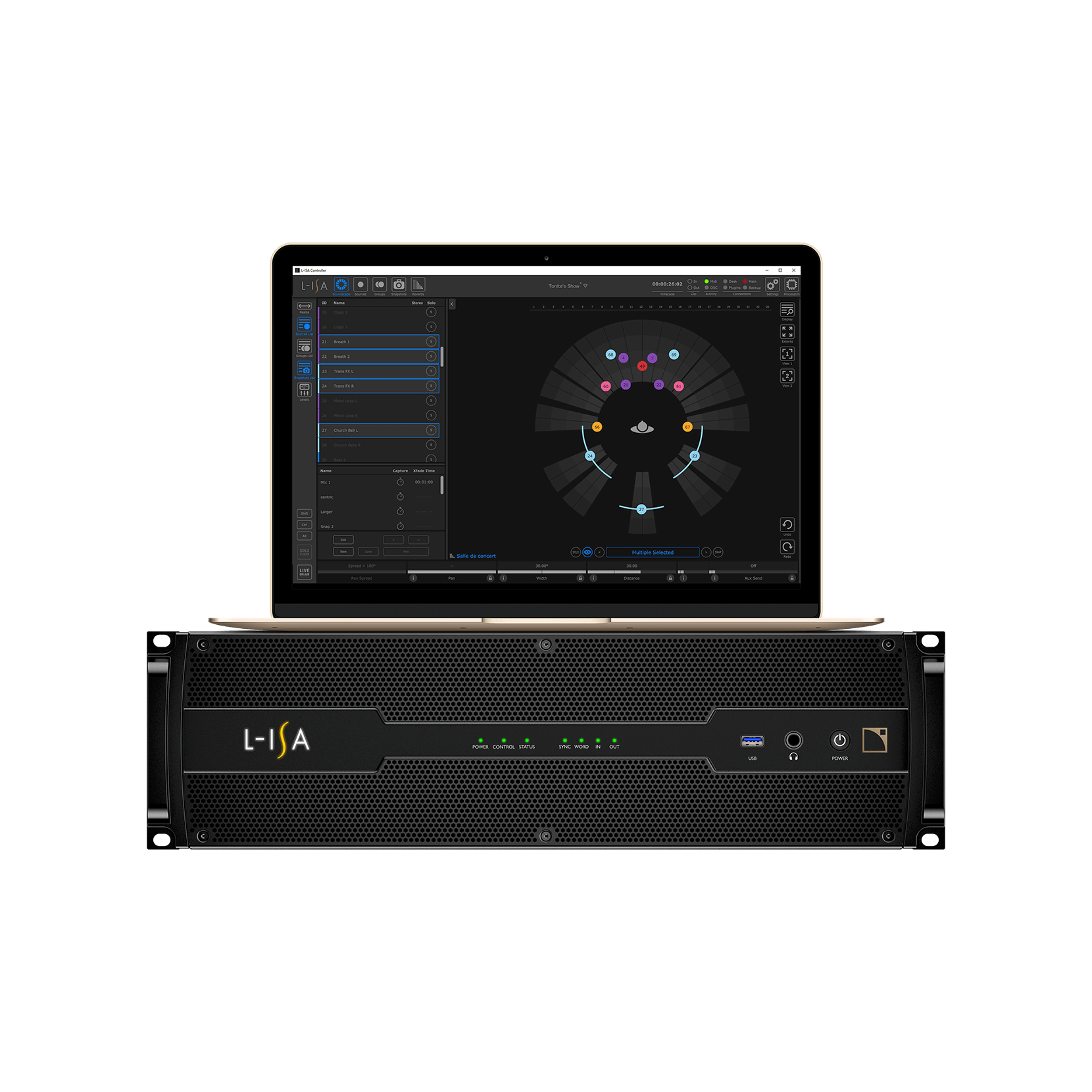Select the Church Bell L source row
The height and width of the screenshot is (1092, 1092).
pos(379,430)
